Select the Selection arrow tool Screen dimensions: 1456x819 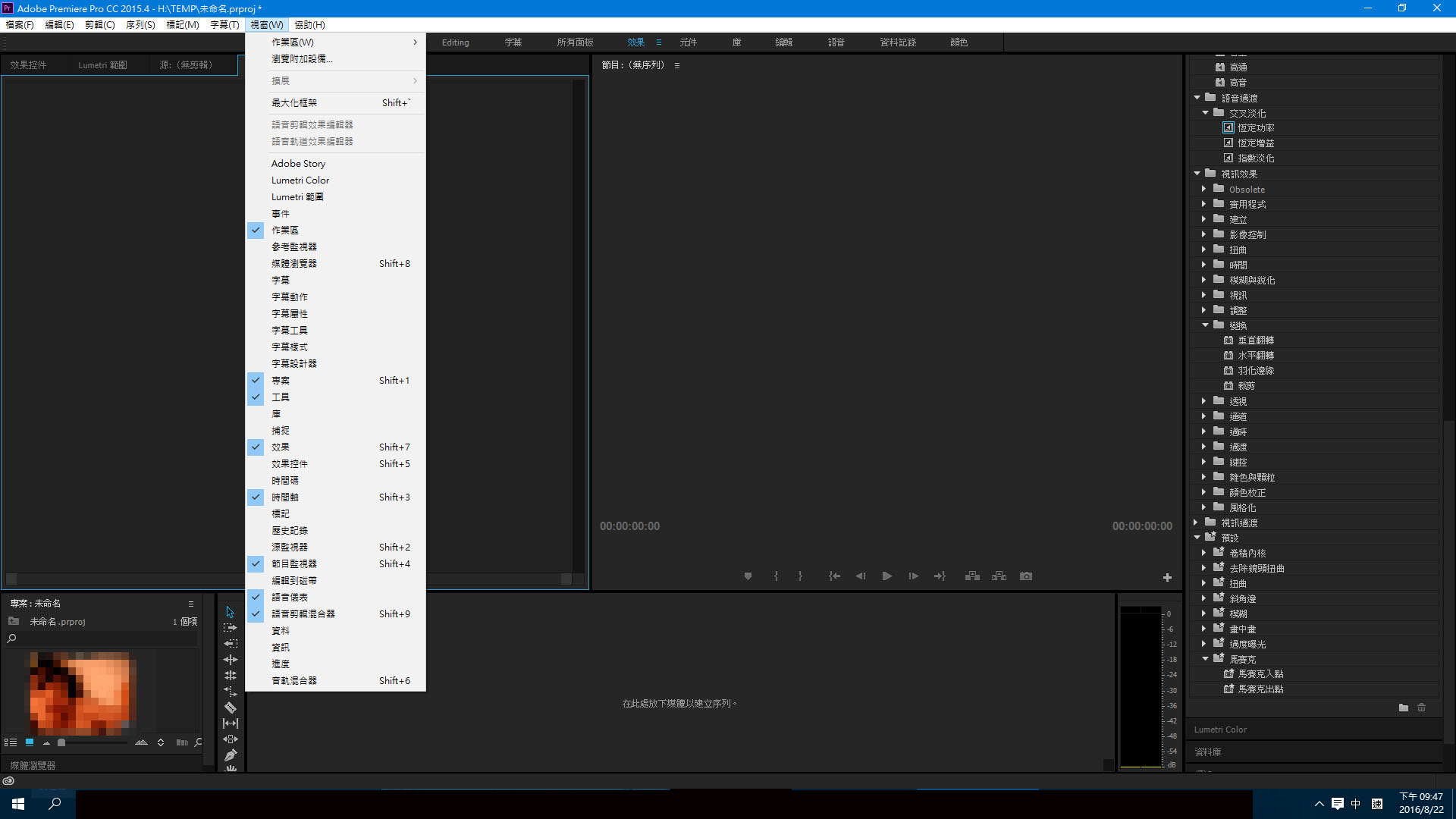(x=231, y=612)
